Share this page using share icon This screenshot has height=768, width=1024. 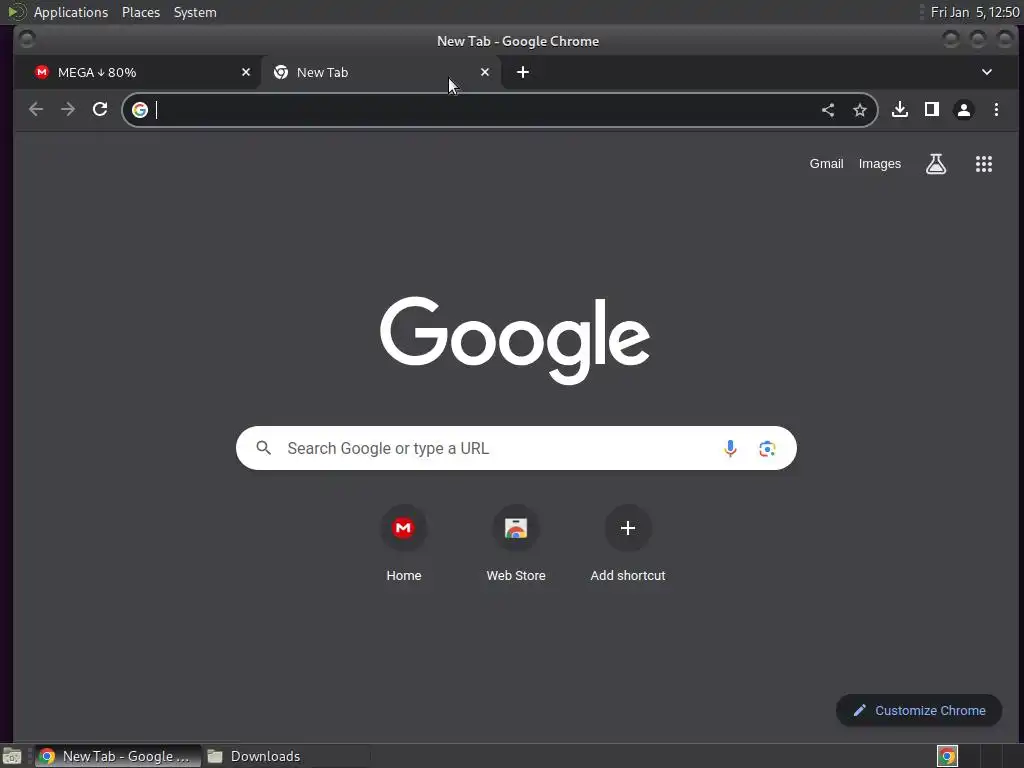point(828,110)
